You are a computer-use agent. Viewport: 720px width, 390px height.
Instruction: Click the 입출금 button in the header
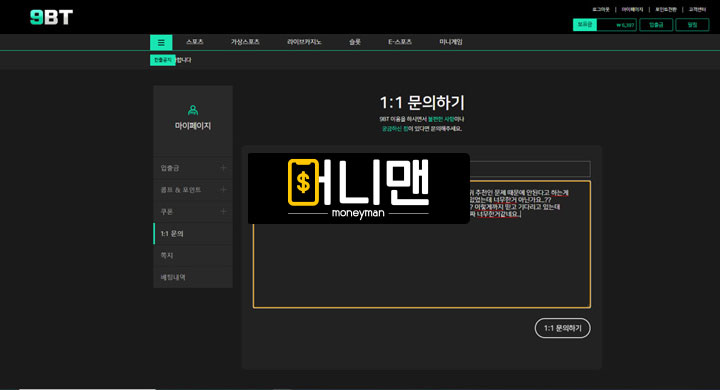coord(656,25)
